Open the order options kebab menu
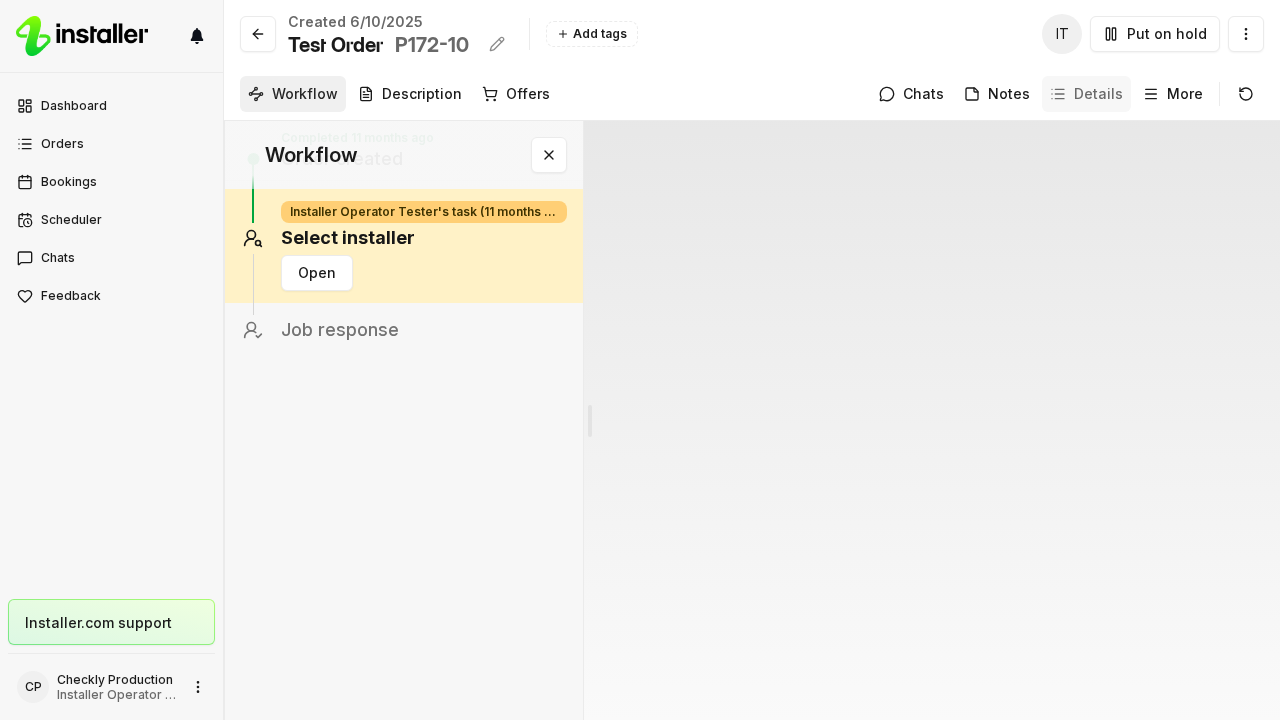 click(1246, 34)
